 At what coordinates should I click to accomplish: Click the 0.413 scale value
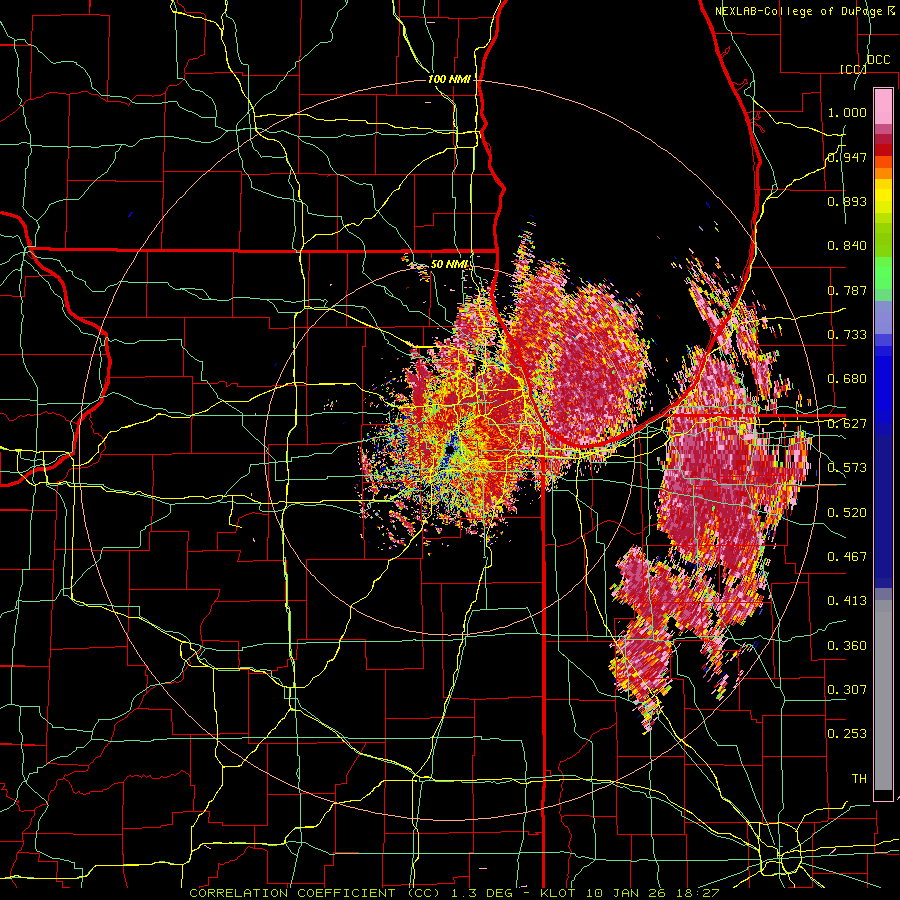click(x=847, y=601)
